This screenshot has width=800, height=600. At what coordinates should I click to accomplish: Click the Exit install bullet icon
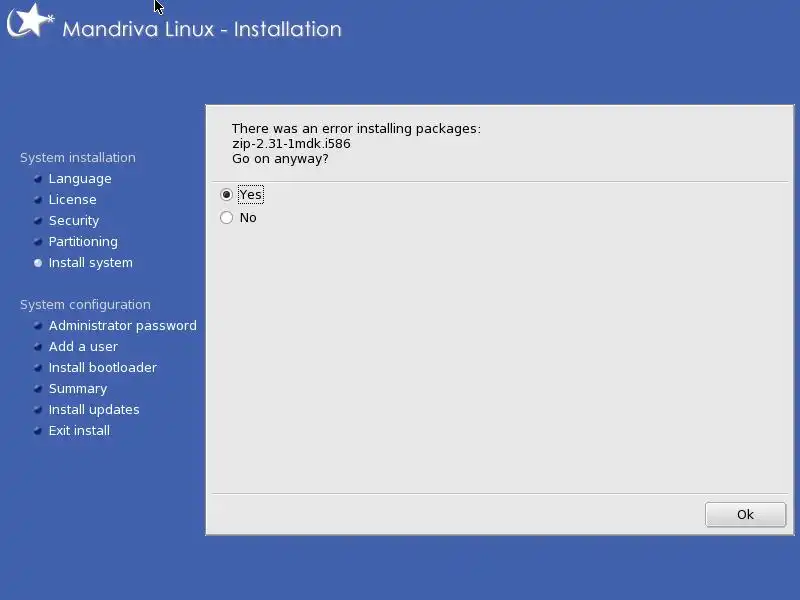pos(38,431)
